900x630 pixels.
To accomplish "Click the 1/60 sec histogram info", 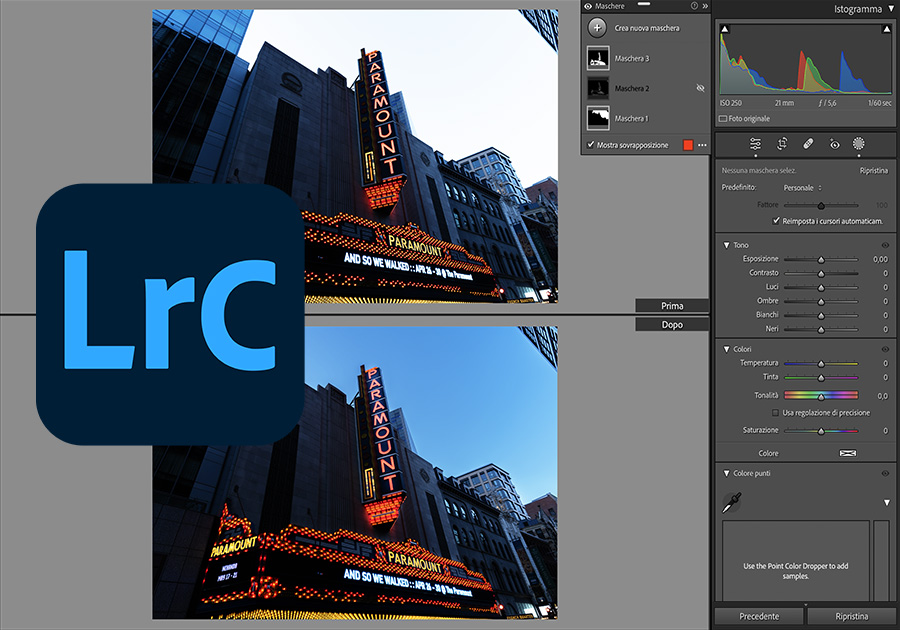I will pyautogui.click(x=879, y=103).
